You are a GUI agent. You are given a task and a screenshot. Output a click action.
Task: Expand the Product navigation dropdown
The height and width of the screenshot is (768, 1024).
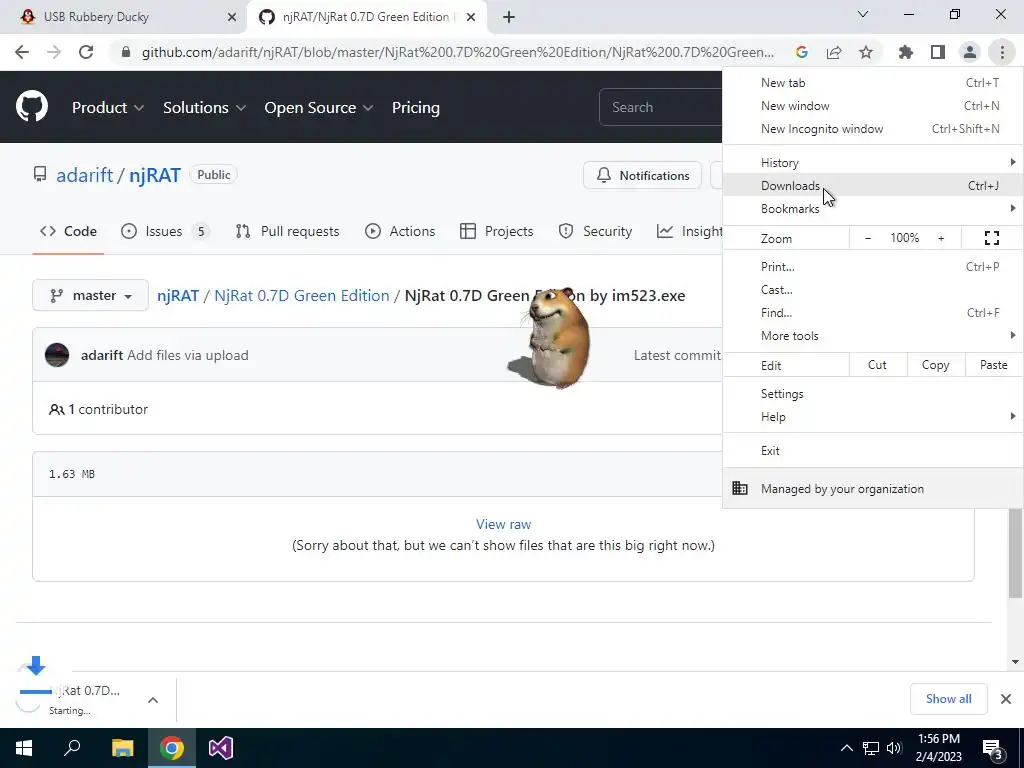108,108
